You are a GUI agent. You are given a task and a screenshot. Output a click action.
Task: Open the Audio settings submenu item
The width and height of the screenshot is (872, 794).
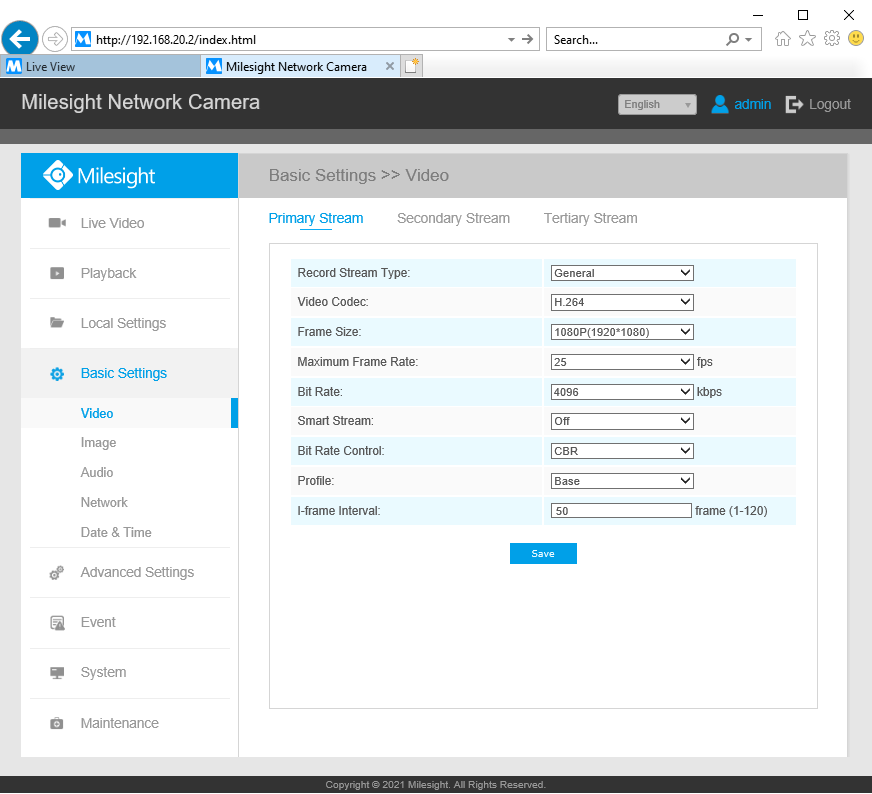(97, 473)
